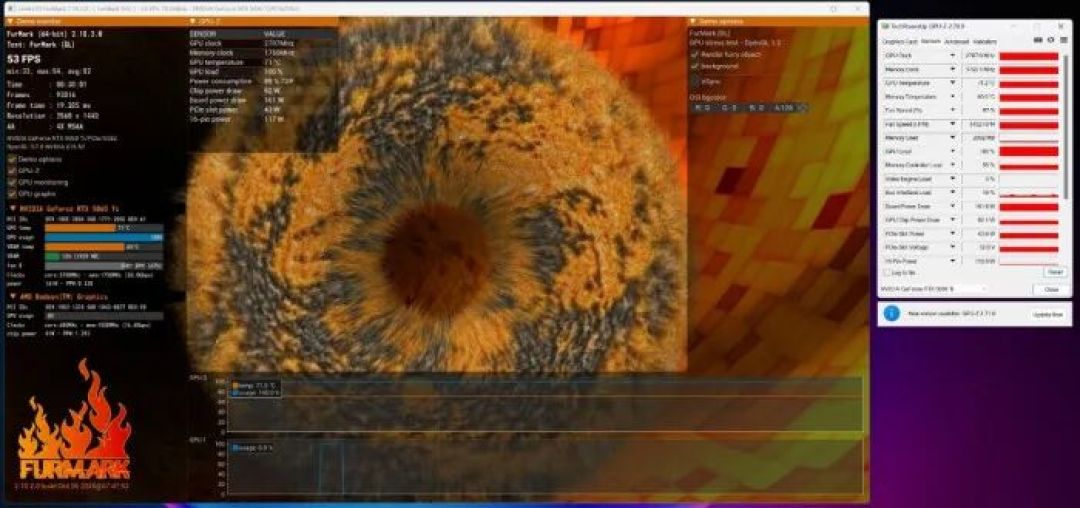Click the Reset button in GPU-Z
Viewport: 1080px width, 508px height.
[x=1053, y=273]
